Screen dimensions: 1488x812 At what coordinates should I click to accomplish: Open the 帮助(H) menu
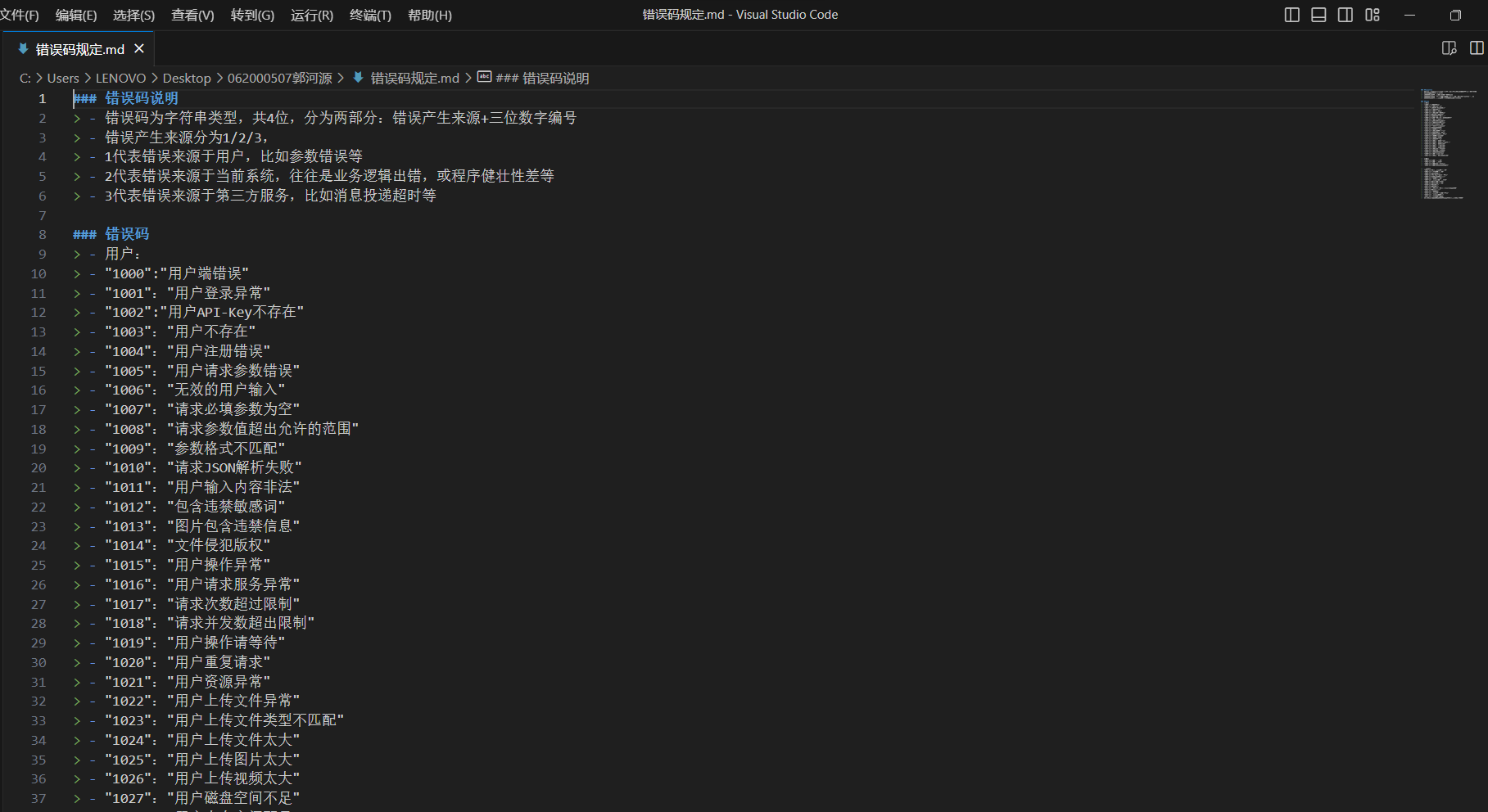pyautogui.click(x=430, y=16)
